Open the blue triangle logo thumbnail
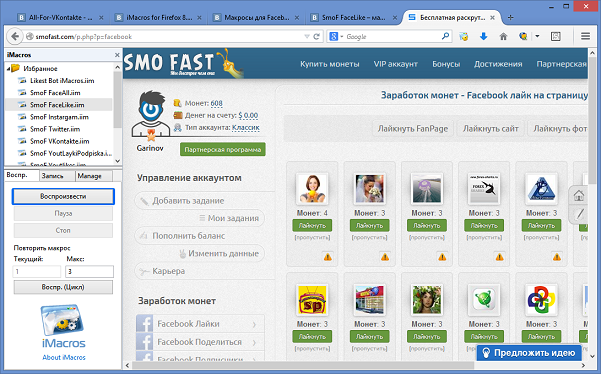Viewport: 601px width, 374px height. (x=541, y=189)
